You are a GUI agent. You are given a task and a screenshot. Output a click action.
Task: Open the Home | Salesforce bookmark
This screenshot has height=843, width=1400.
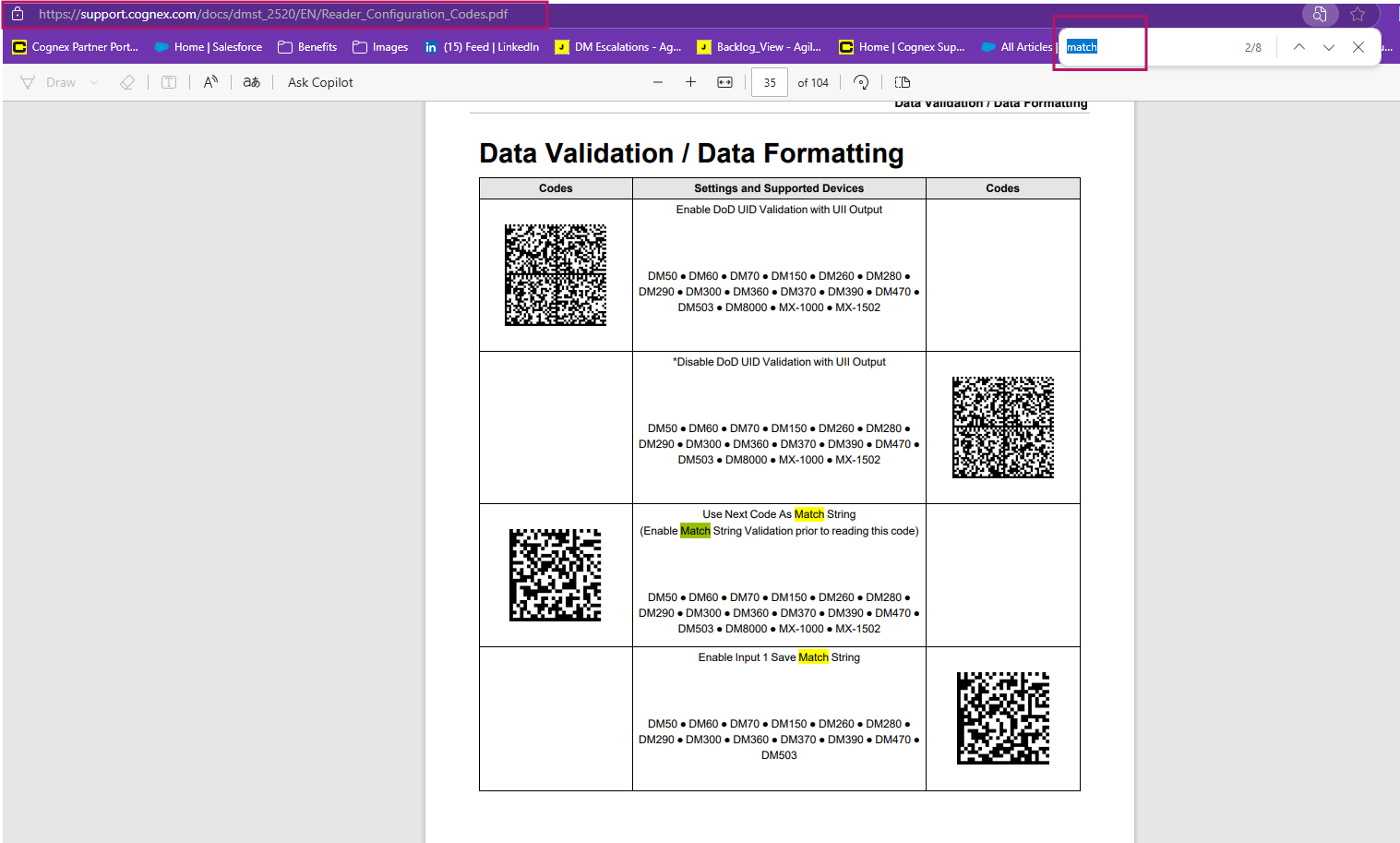click(209, 47)
